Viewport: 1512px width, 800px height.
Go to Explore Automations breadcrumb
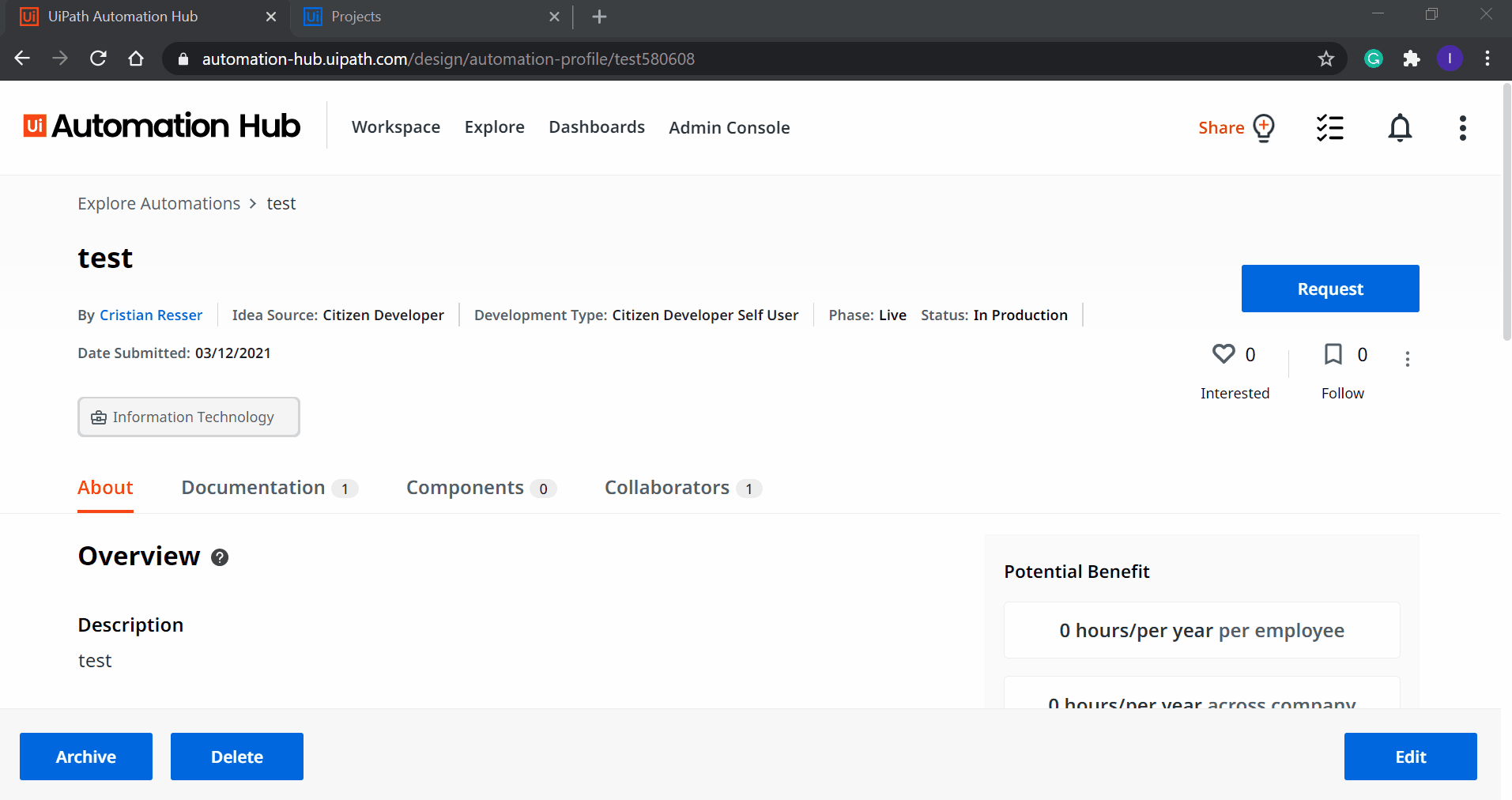click(x=159, y=204)
